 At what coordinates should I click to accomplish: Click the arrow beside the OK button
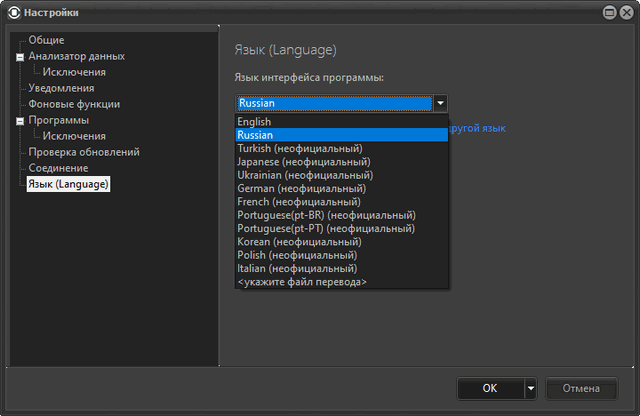[x=531, y=388]
